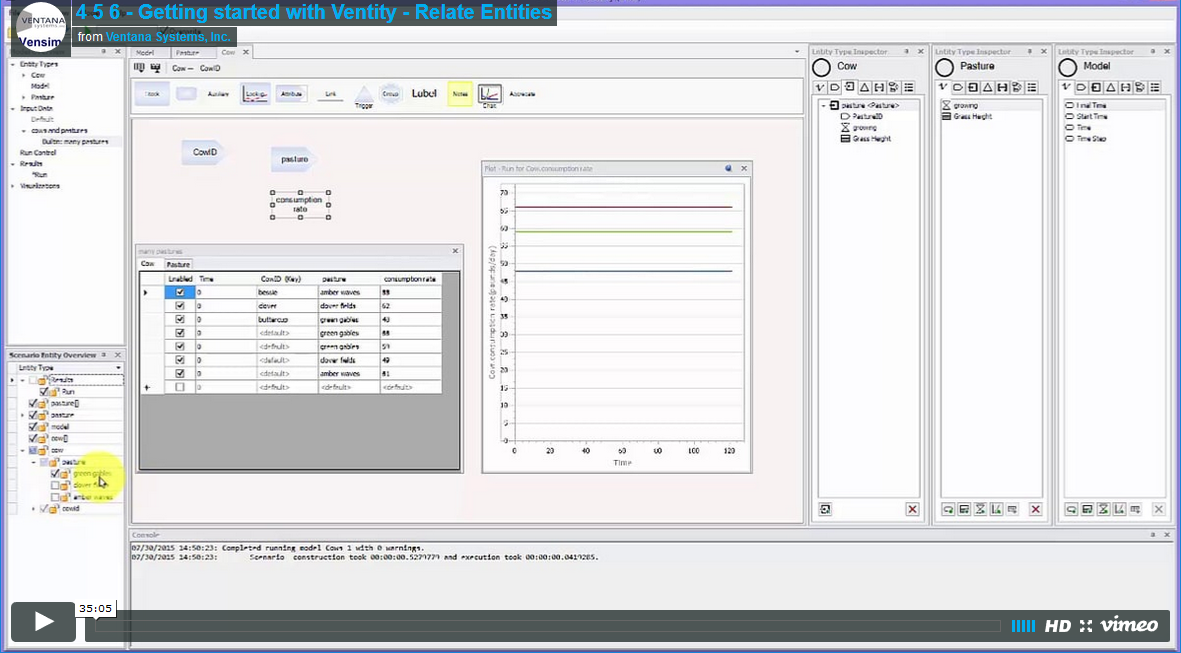Toggle the green gables checkbox in overview
Viewport: 1181px width, 653px height.
[55, 474]
